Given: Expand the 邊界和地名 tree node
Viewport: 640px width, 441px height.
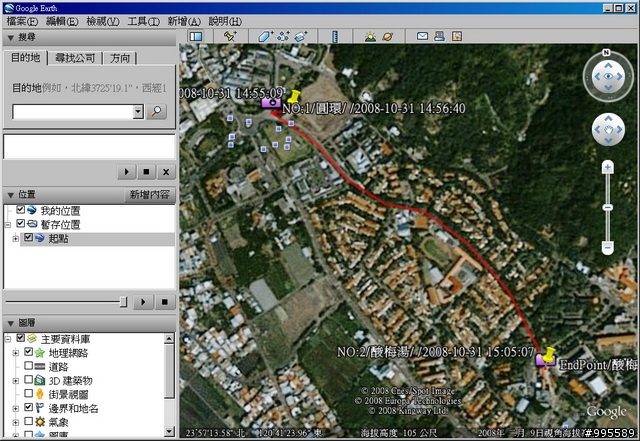Looking at the screenshot, I should tap(16, 408).
